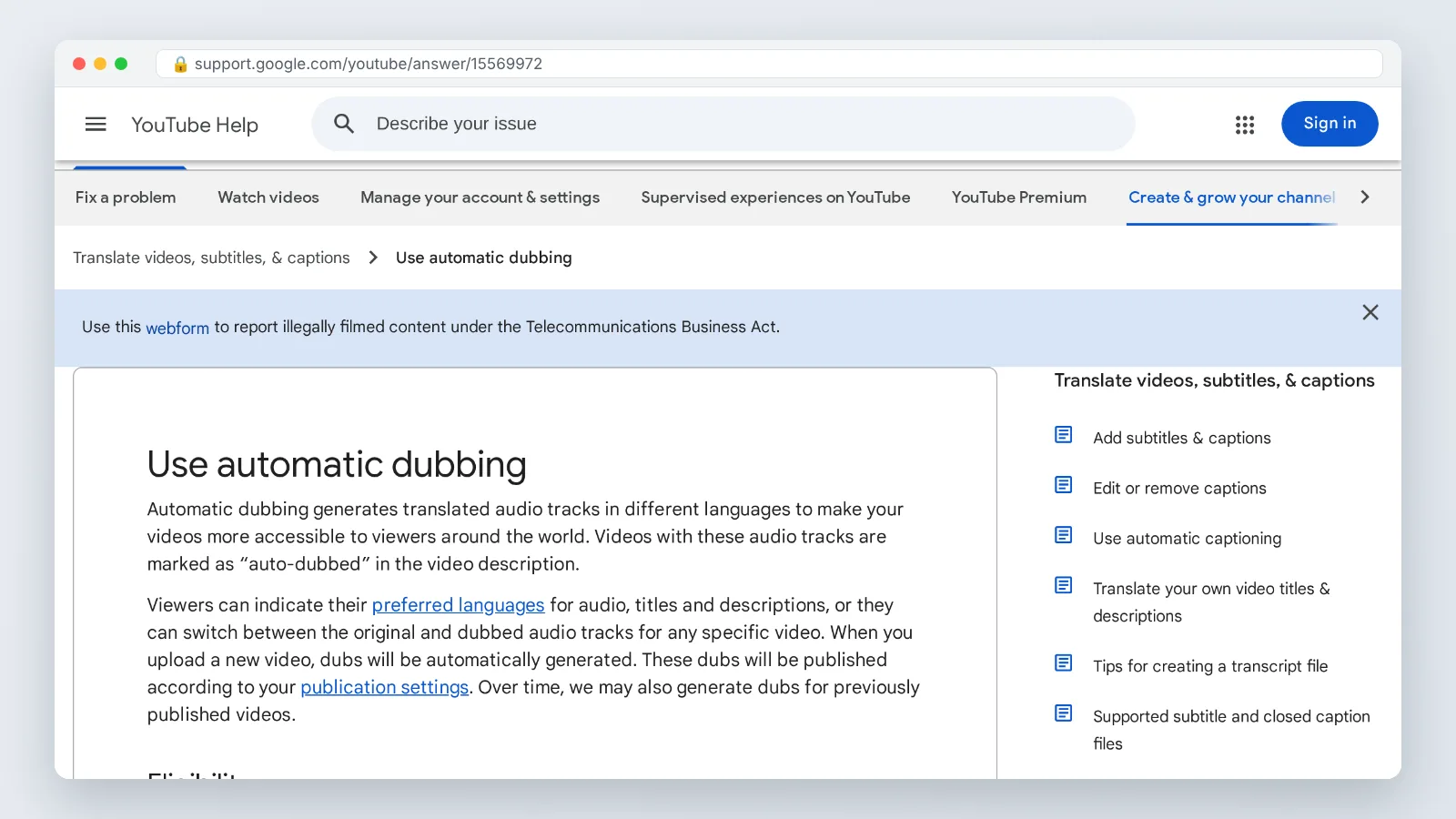Click the article icon beside Edit or remove captions
This screenshot has width=1456, height=819.
1063,485
